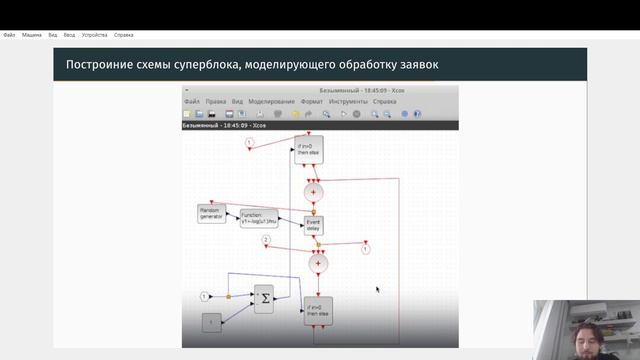Viewport: 640px width, 360px height.
Task: Open the Устройства menu in the top bar
Action: coord(94,35)
